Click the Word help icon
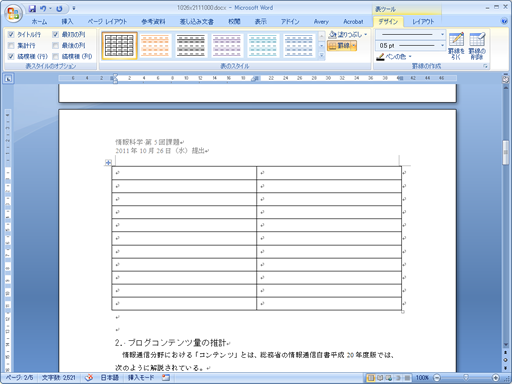 pyautogui.click(x=504, y=21)
